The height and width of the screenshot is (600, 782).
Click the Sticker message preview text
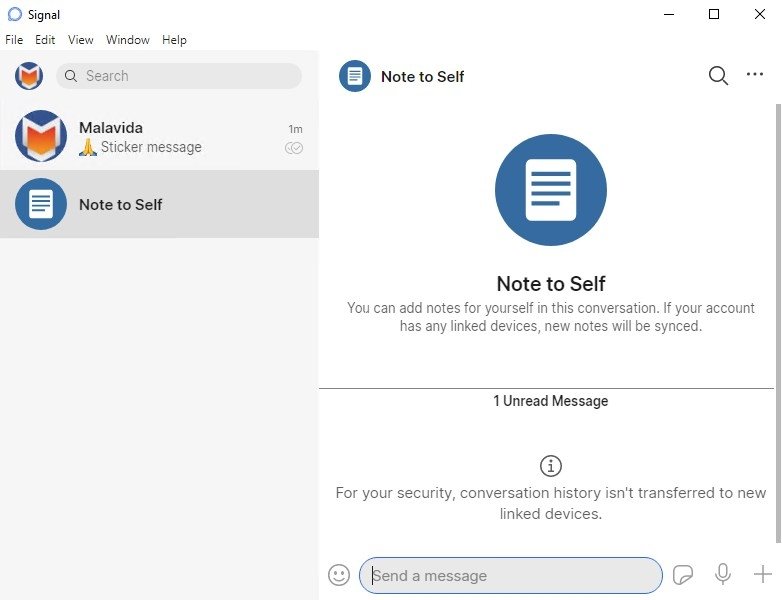[151, 147]
